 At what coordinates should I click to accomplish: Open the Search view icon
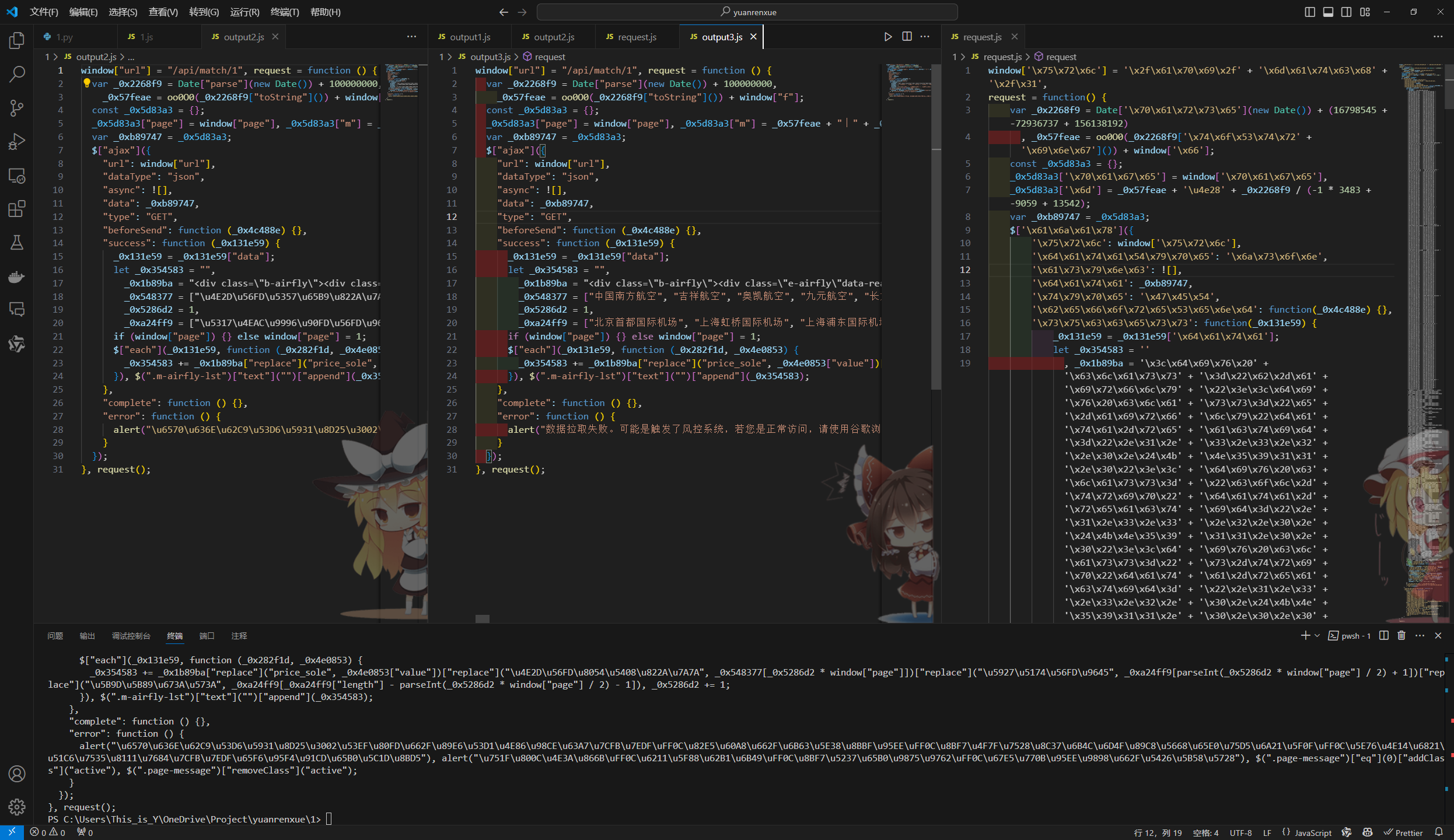coord(17,74)
